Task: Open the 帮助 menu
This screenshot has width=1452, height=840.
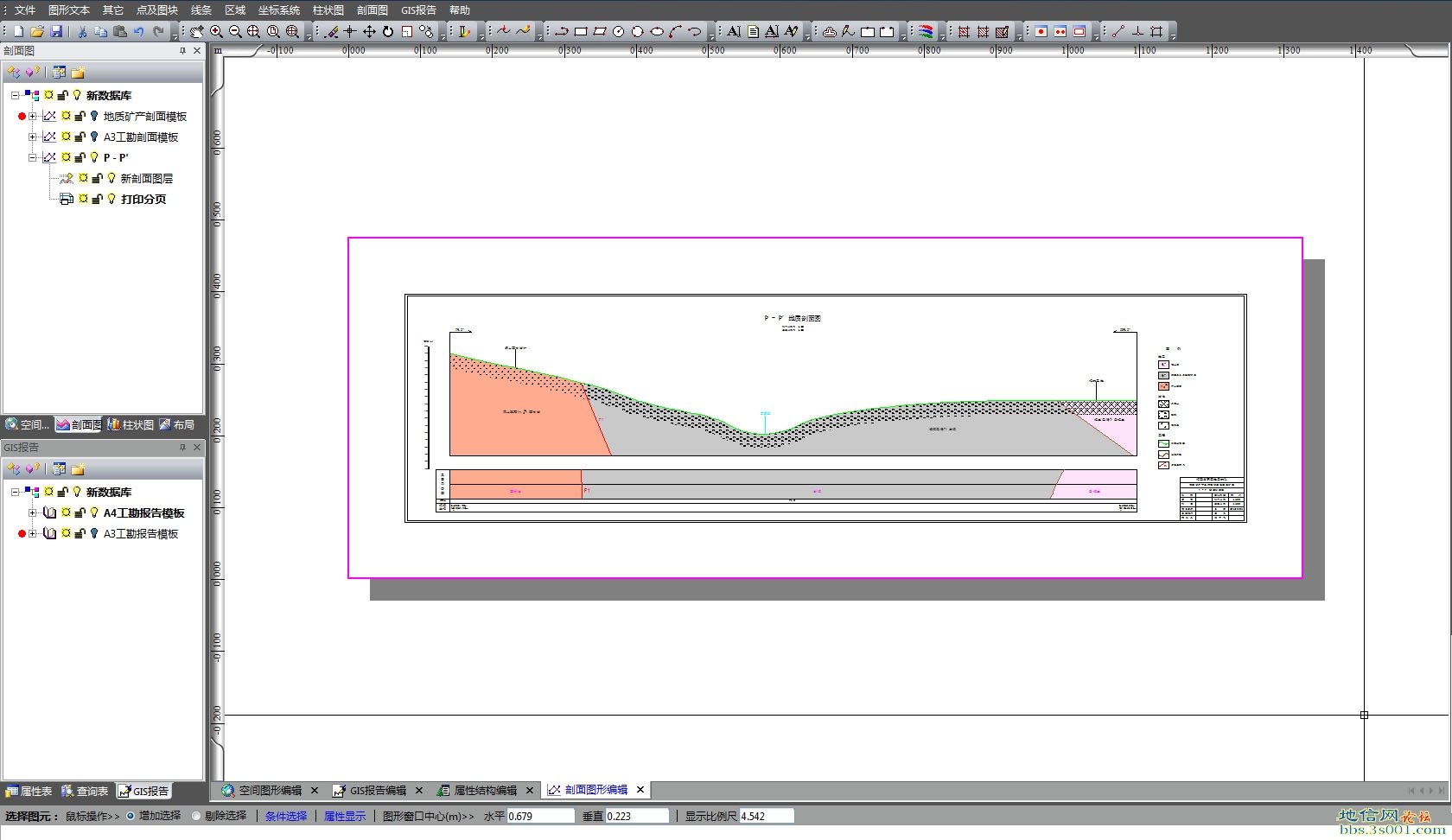Action: pyautogui.click(x=460, y=10)
